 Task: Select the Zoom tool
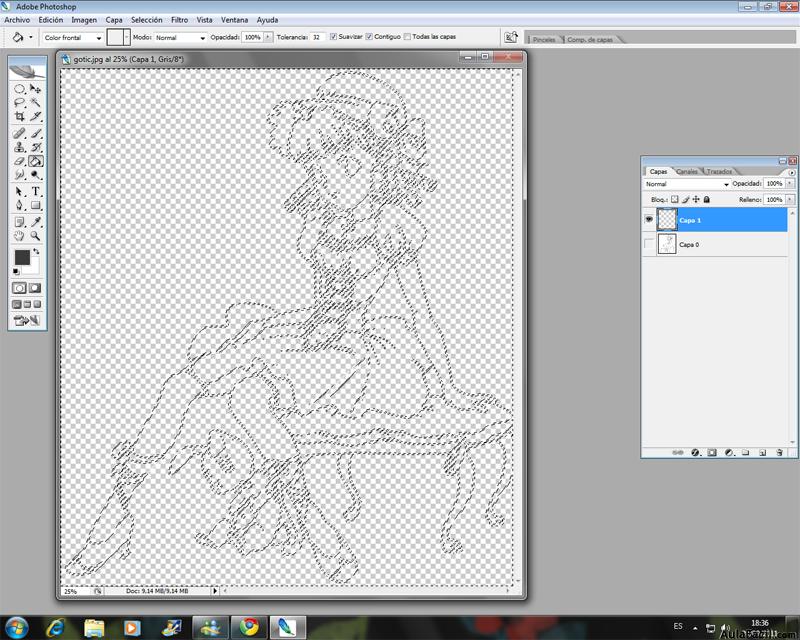coord(36,236)
